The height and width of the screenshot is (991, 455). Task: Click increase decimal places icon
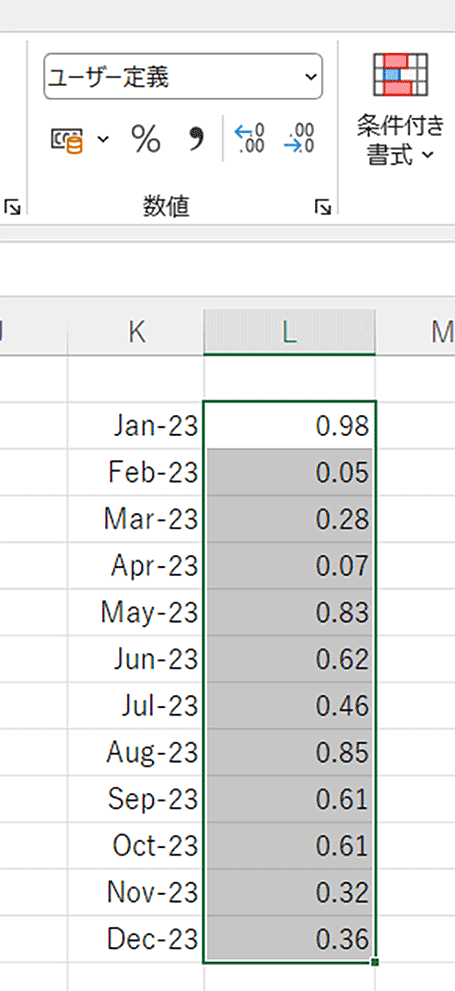click(x=250, y=139)
